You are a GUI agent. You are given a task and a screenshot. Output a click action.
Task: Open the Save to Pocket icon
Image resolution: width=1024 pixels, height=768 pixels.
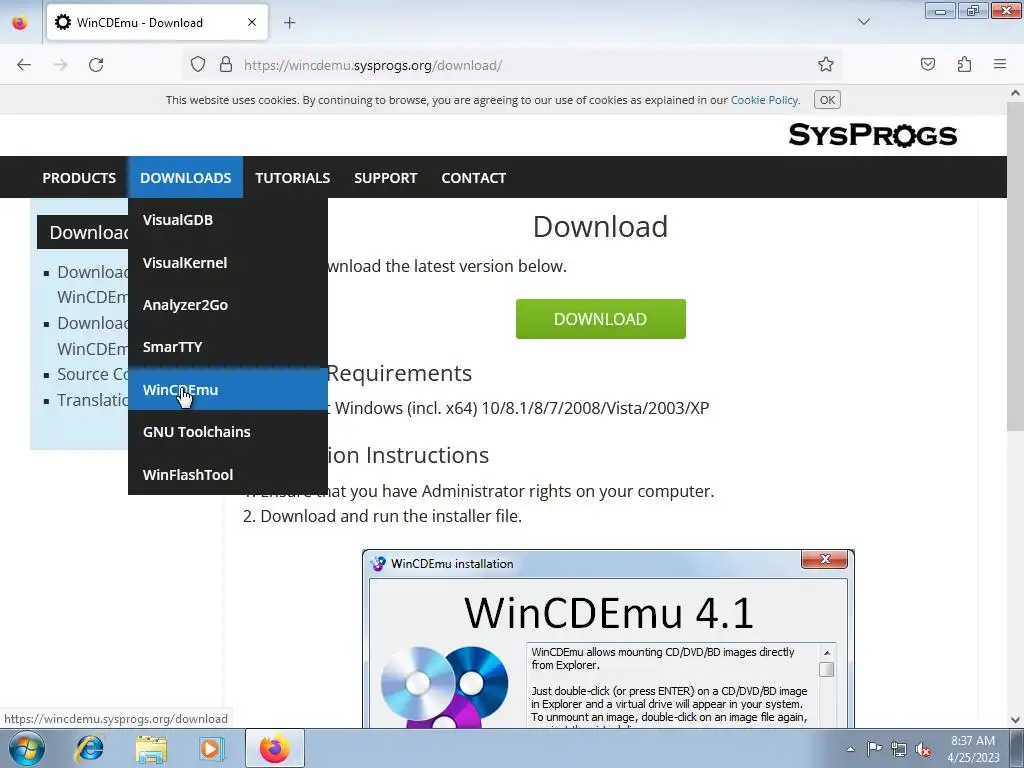click(927, 64)
